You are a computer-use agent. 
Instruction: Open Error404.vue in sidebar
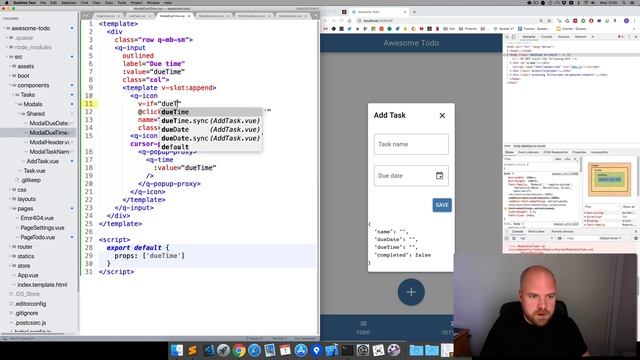pos(37,218)
